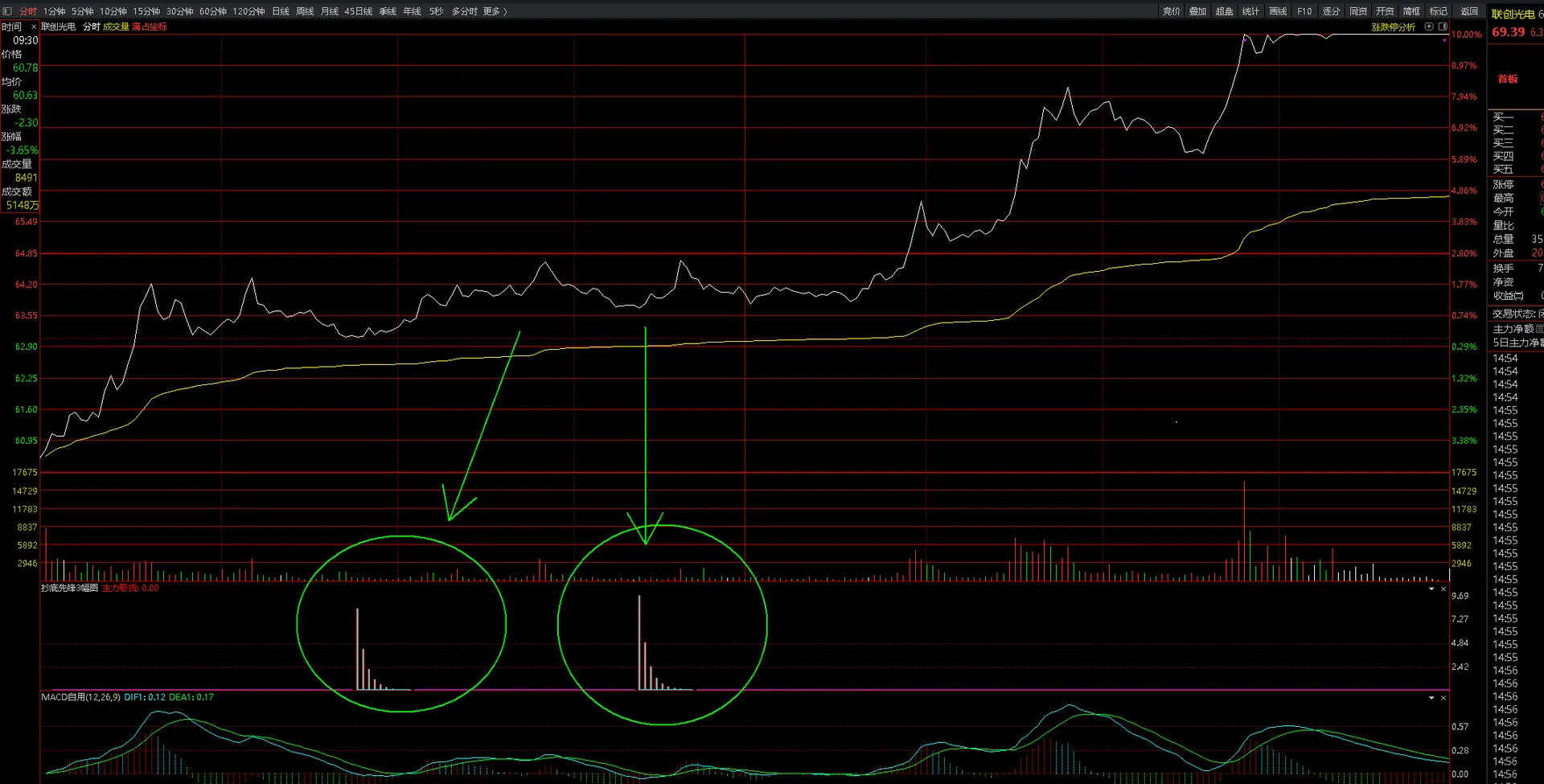Select the 分时 period tab
The image size is (1544, 784).
[28, 11]
